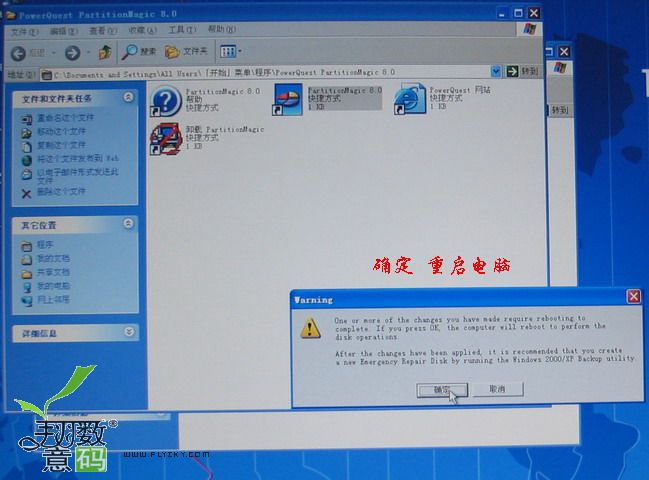Open the Edit (编辑) menu
Image resolution: width=649 pixels, height=480 pixels.
[x=63, y=31]
